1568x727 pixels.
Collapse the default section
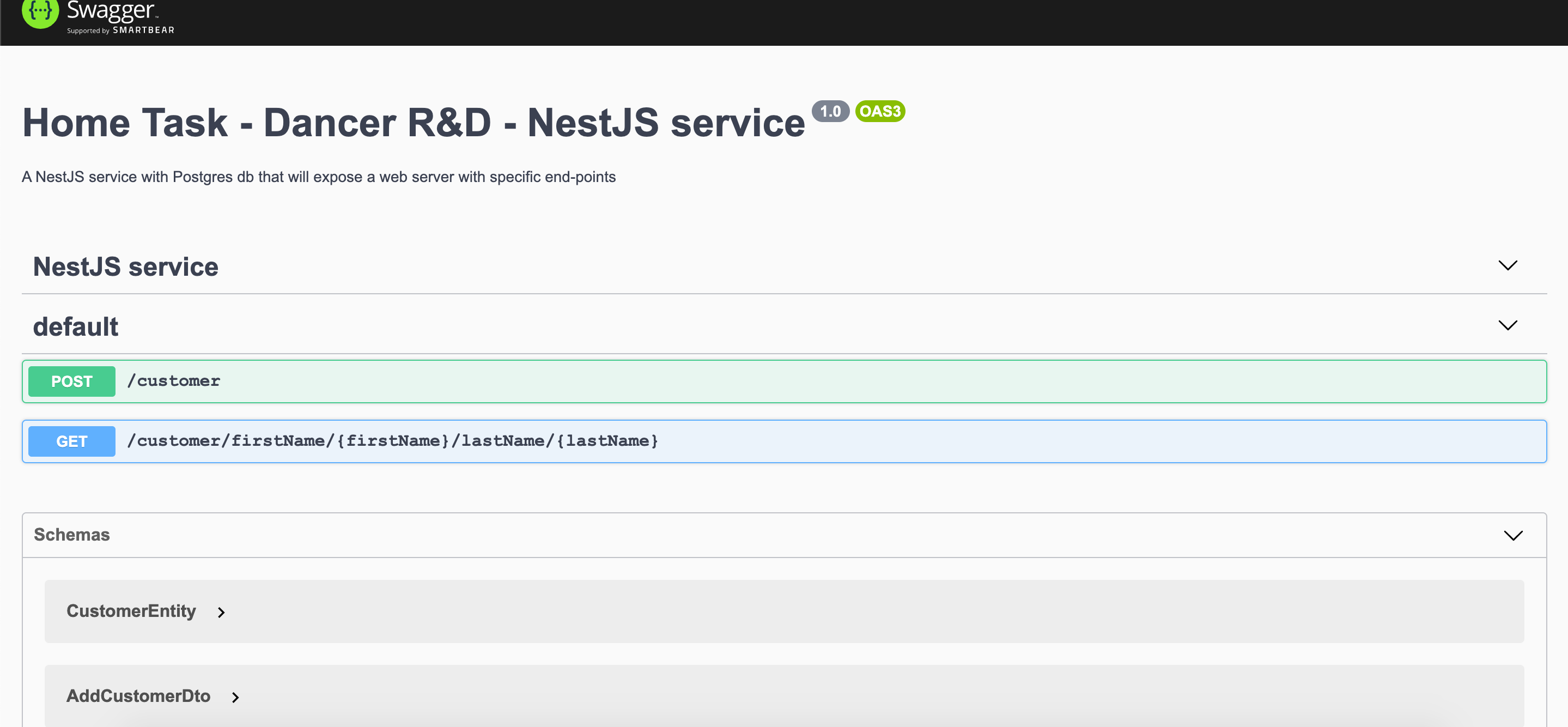coord(1508,326)
